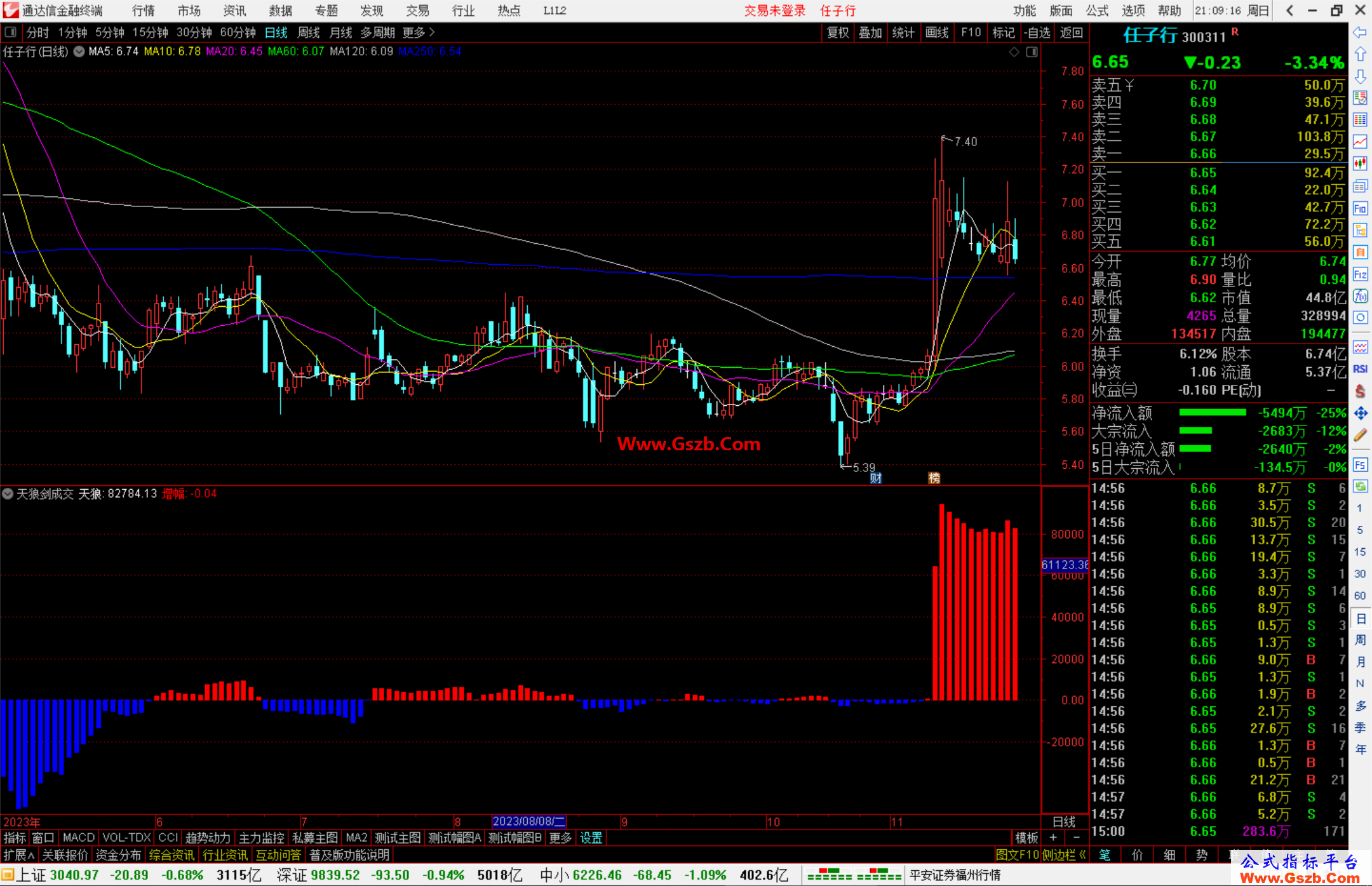Viewport: 1372px width, 886px height.
Task: Select the 笔 tick detail tab
Action: coord(1105,855)
